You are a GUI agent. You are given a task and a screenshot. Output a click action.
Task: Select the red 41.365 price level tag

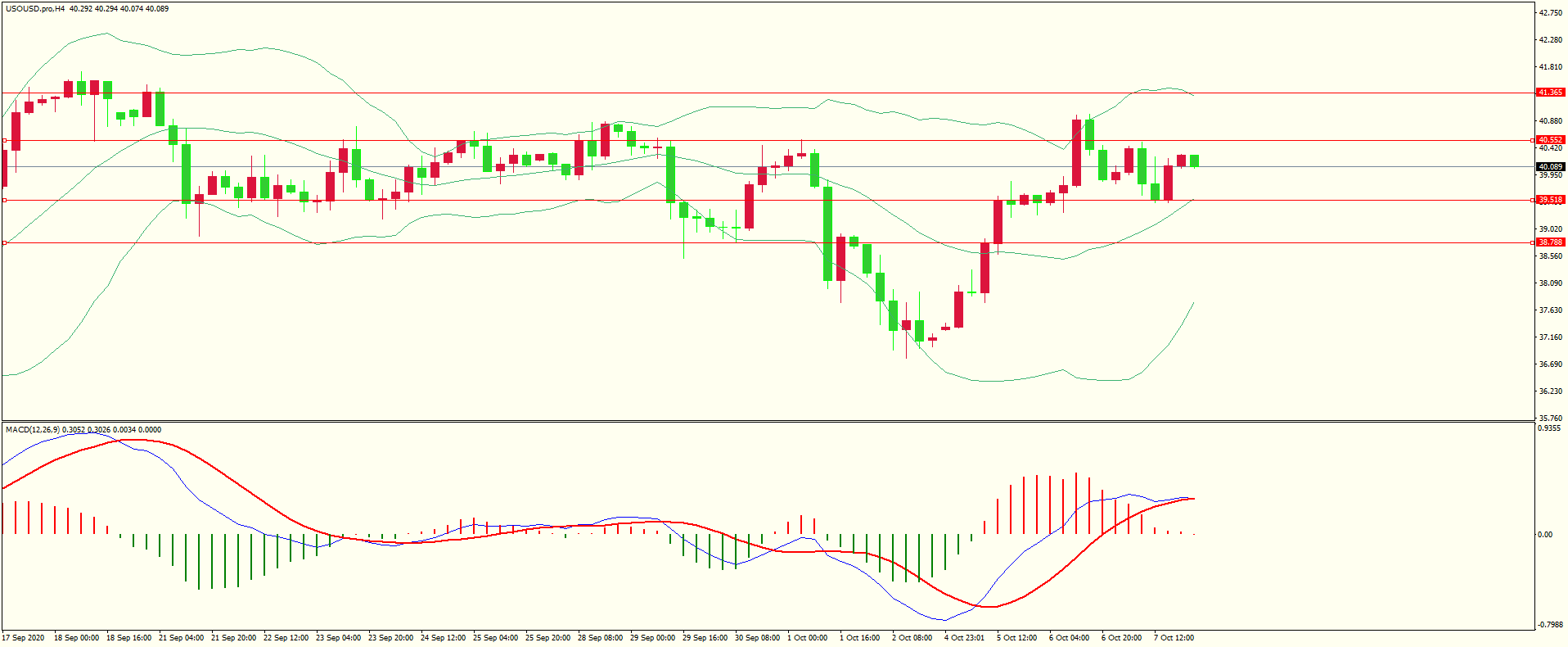(x=1551, y=93)
